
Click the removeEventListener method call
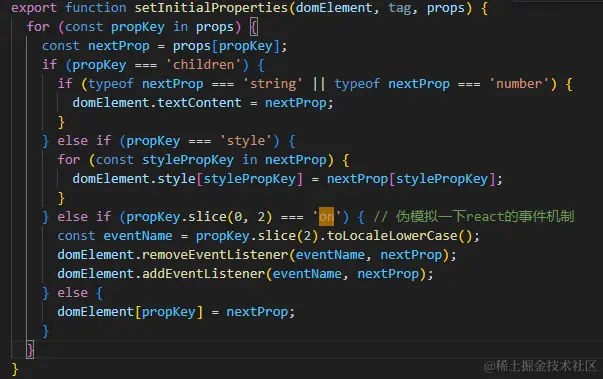[215, 255]
